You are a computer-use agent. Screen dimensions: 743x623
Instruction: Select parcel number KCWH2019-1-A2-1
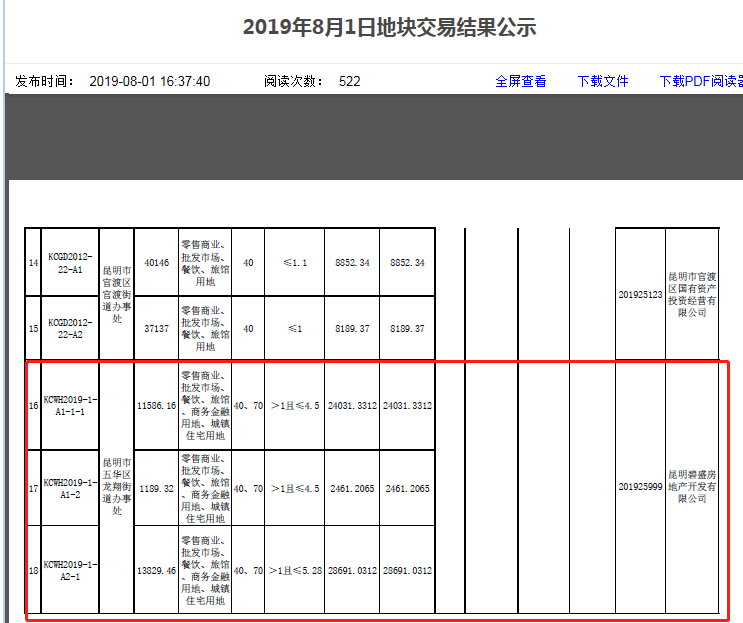(x=70, y=570)
